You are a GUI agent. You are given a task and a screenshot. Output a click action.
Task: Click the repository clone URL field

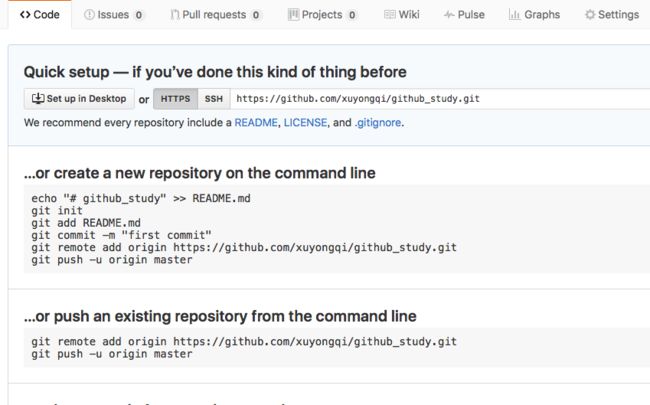440,99
